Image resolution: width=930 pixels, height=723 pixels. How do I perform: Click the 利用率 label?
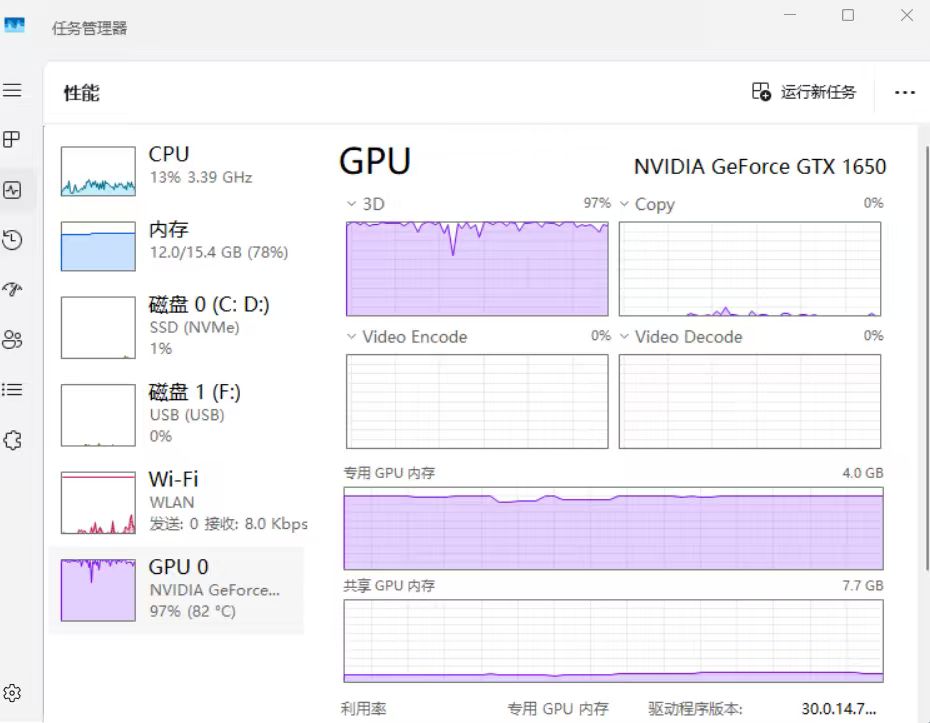[364, 709]
